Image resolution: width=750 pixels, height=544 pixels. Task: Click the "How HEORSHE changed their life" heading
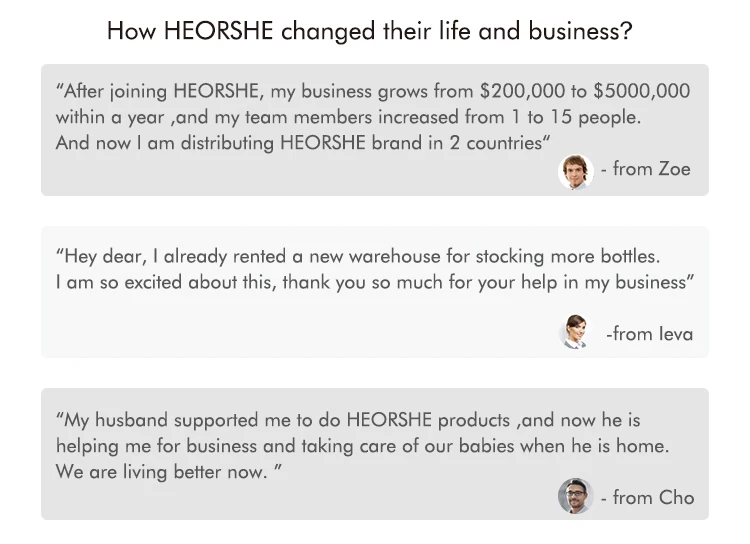369,30
